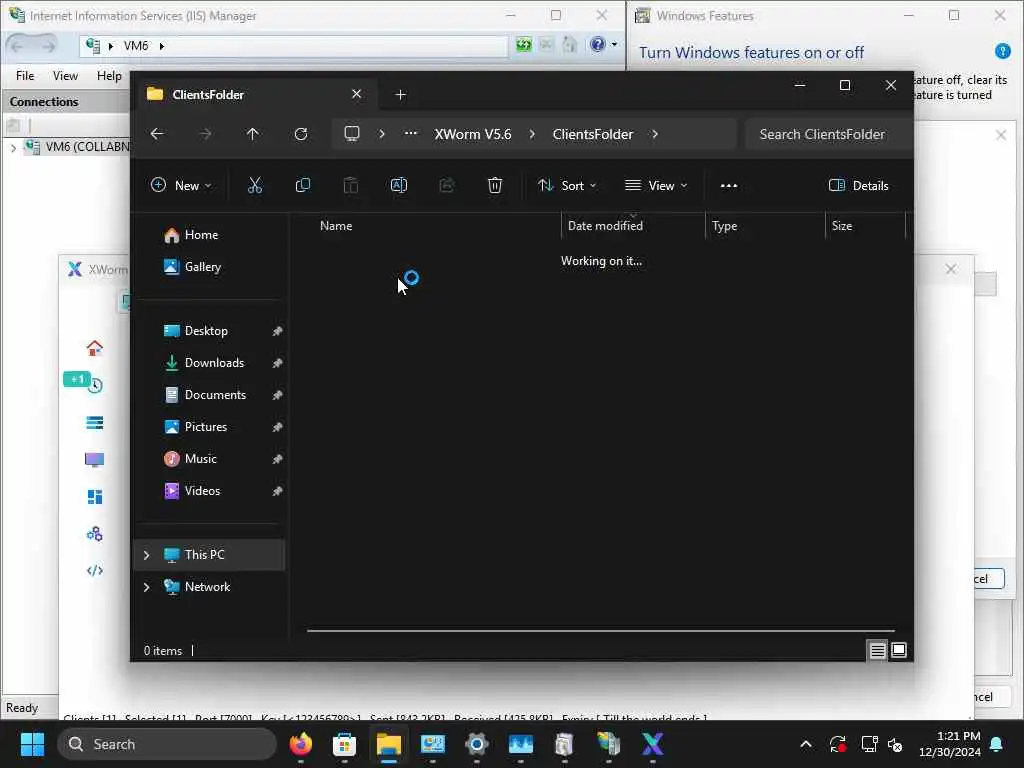This screenshot has width=1024, height=768.
Task: Open the Help menu in IIS Manager
Action: 109,76
